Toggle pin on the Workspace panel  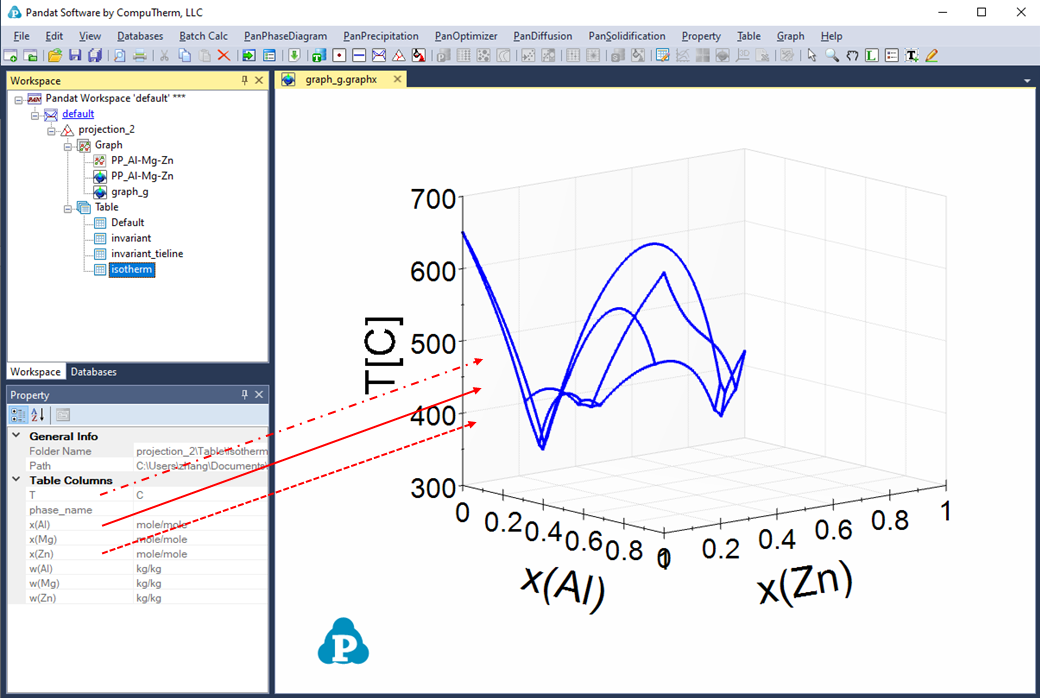click(245, 81)
